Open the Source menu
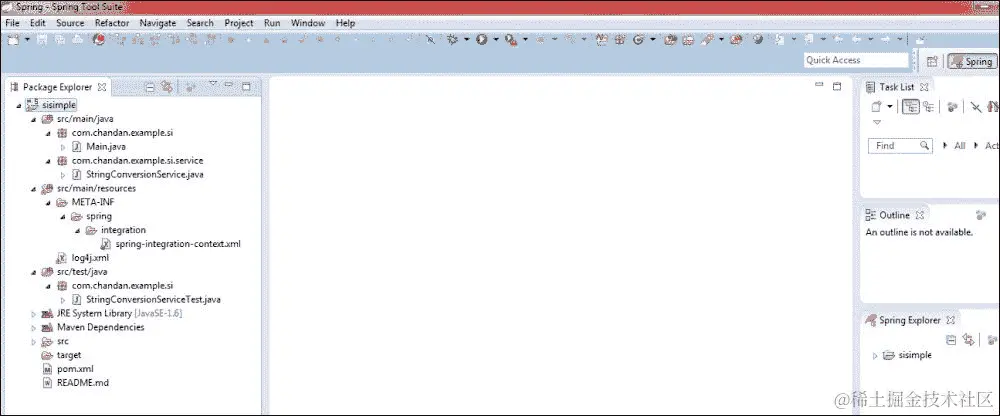The image size is (1000, 416). [70, 23]
